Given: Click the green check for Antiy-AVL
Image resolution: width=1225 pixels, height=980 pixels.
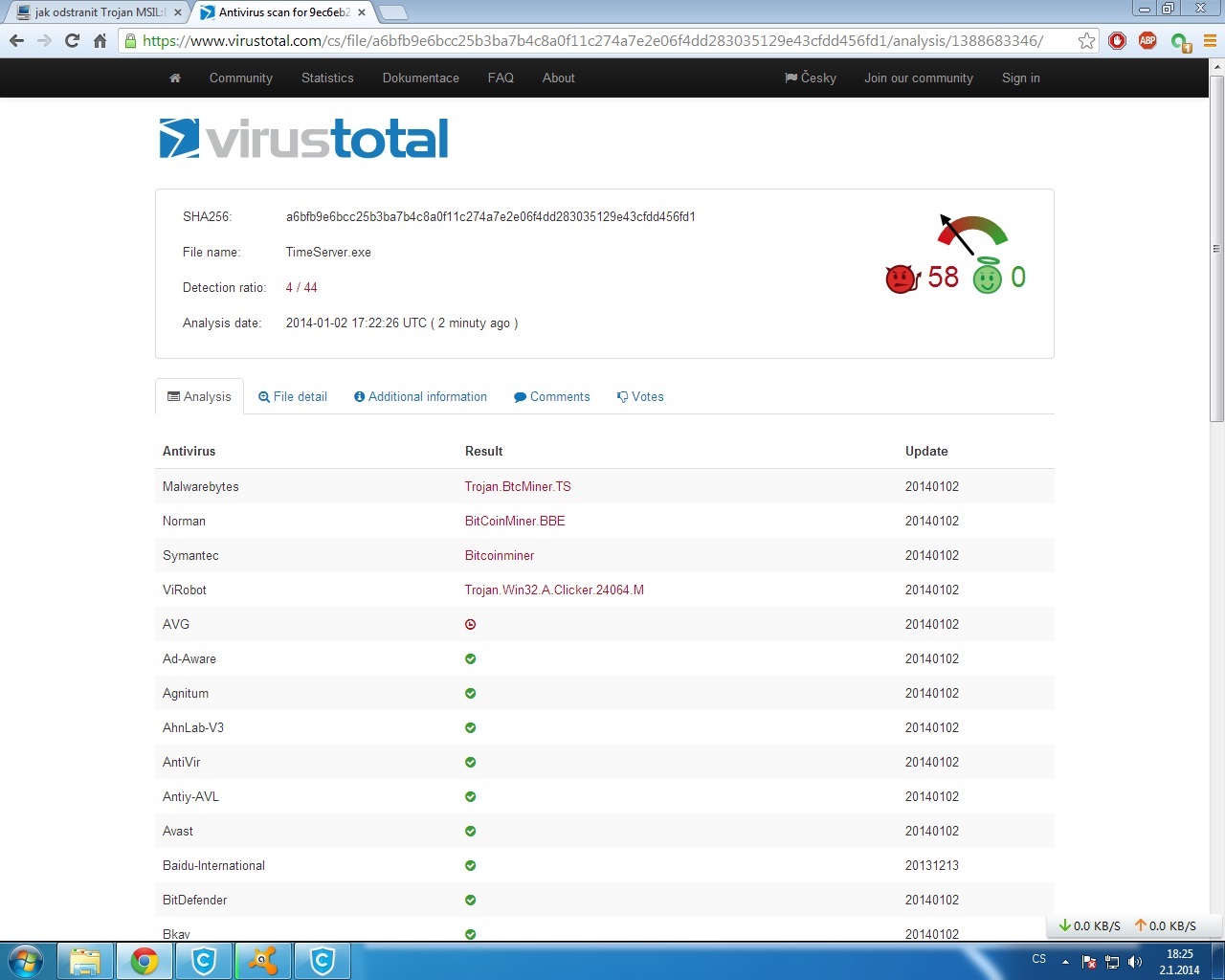Looking at the screenshot, I should click(470, 796).
